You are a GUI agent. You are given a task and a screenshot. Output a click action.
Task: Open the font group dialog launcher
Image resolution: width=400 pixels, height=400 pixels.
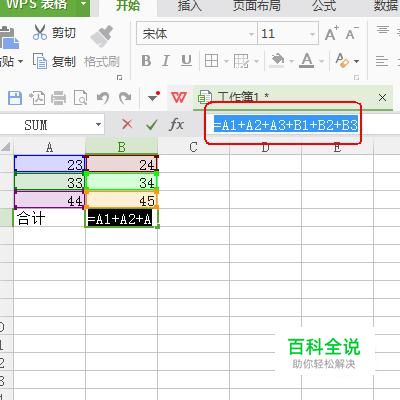pos(356,77)
